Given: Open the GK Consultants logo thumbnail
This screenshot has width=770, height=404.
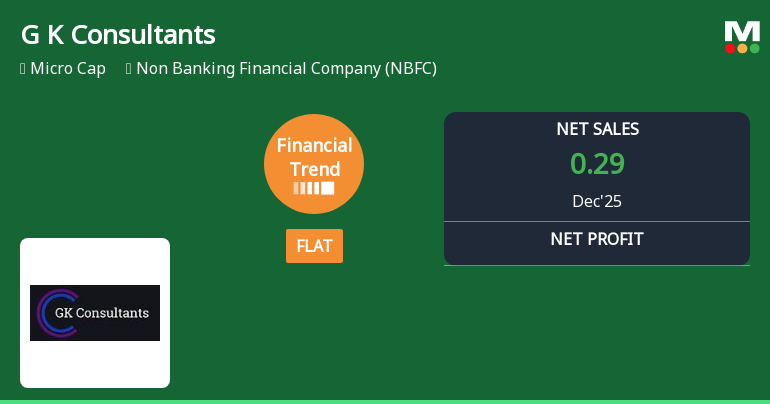Looking at the screenshot, I should pos(95,312).
